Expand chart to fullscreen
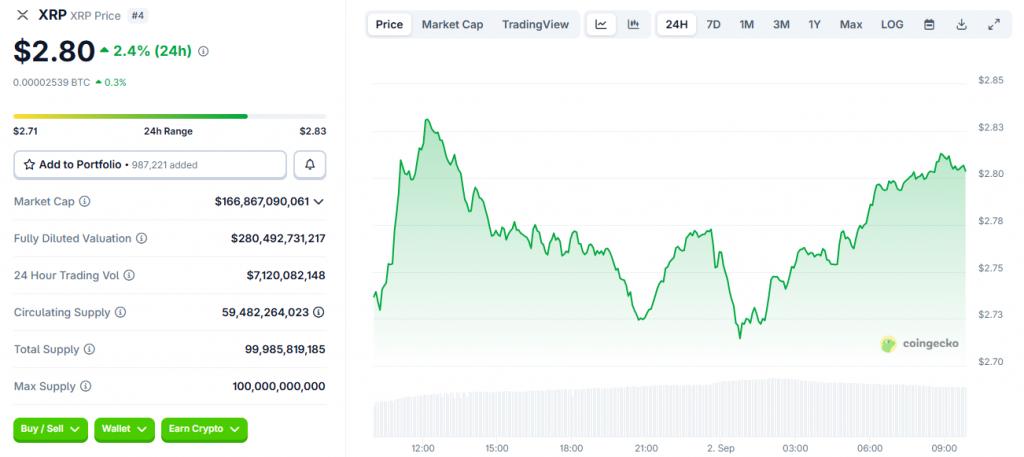 pyautogui.click(x=993, y=24)
